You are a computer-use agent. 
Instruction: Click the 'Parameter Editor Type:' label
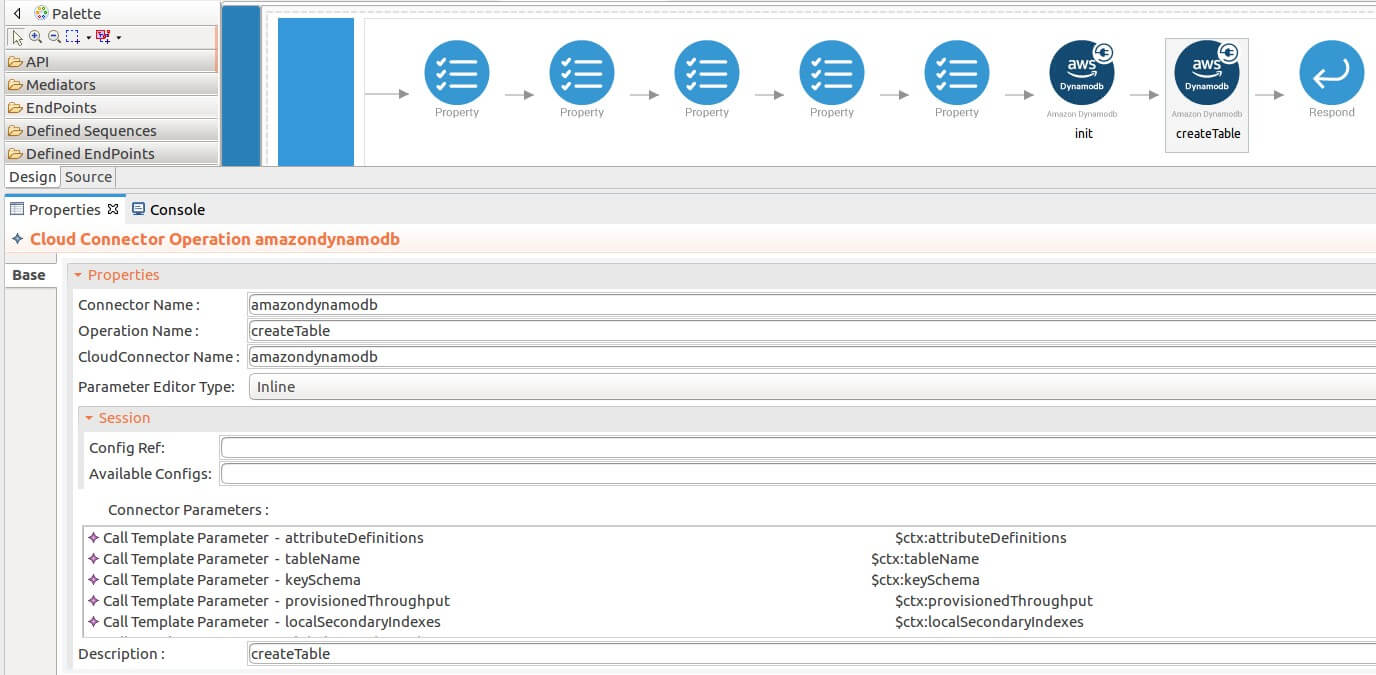coord(156,387)
